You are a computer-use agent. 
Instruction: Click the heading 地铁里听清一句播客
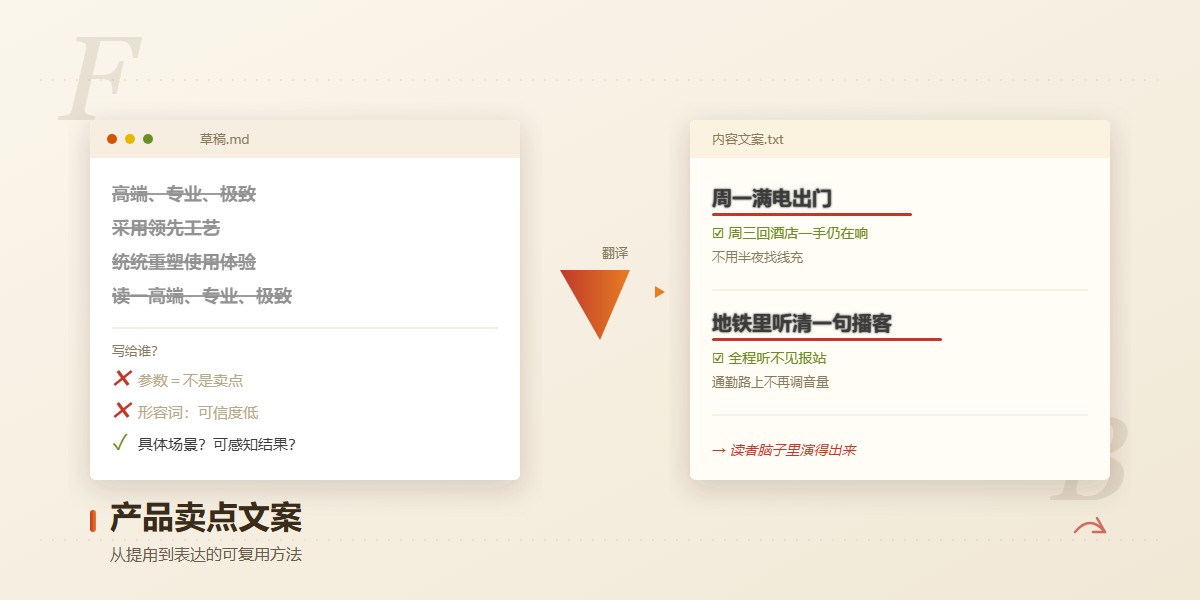(x=802, y=323)
